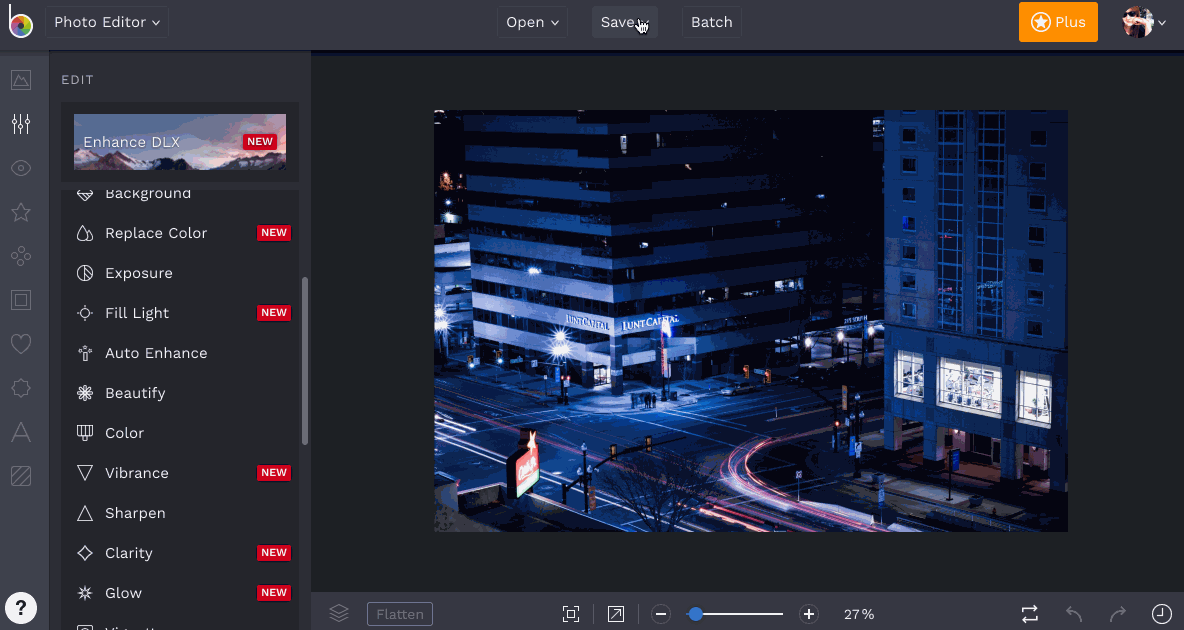Open the Sharpen tool
The width and height of the screenshot is (1184, 630).
pos(180,513)
